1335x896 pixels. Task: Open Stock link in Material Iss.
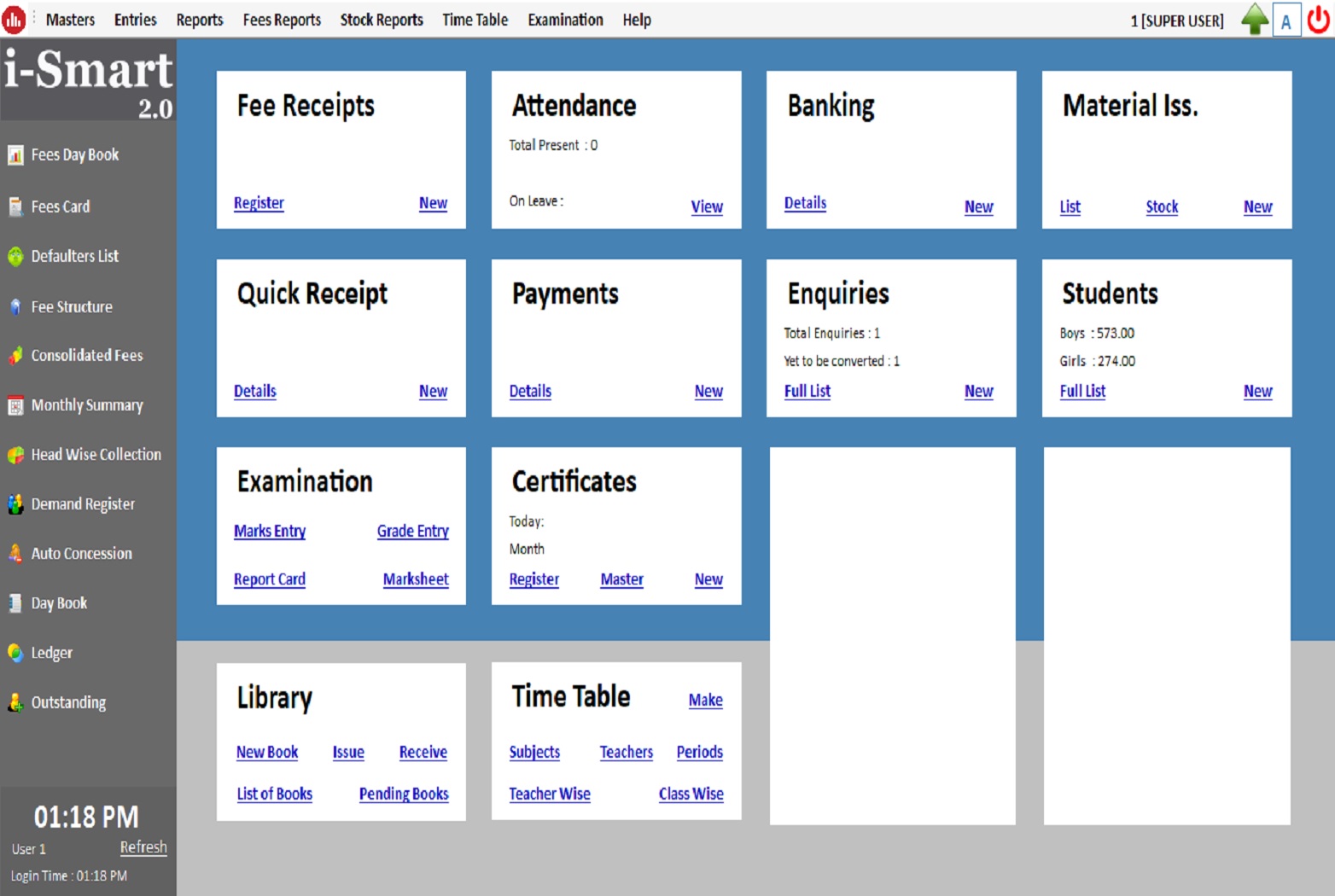pos(1162,207)
